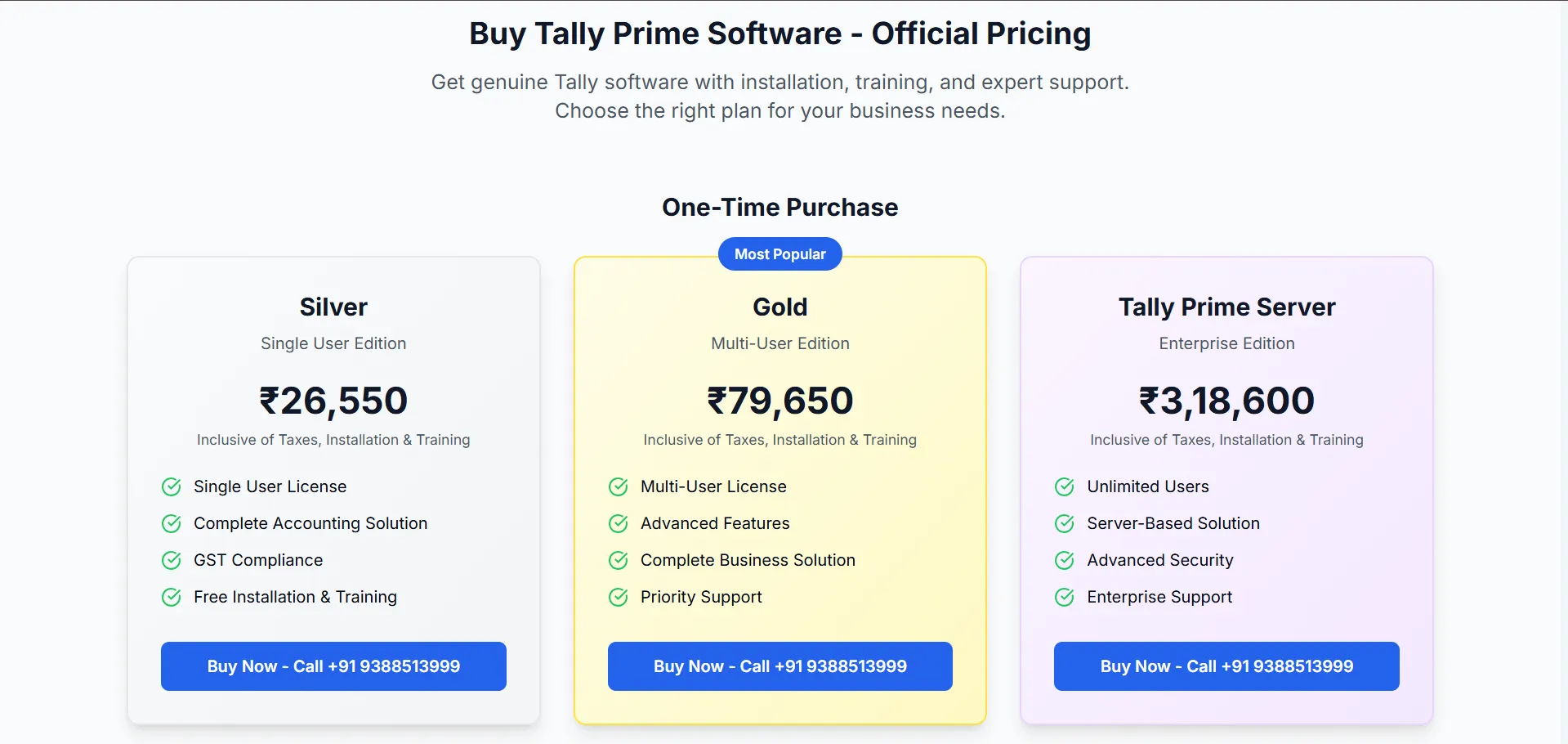
Task: Click Buy Now button under the Silver plan
Action: point(333,666)
